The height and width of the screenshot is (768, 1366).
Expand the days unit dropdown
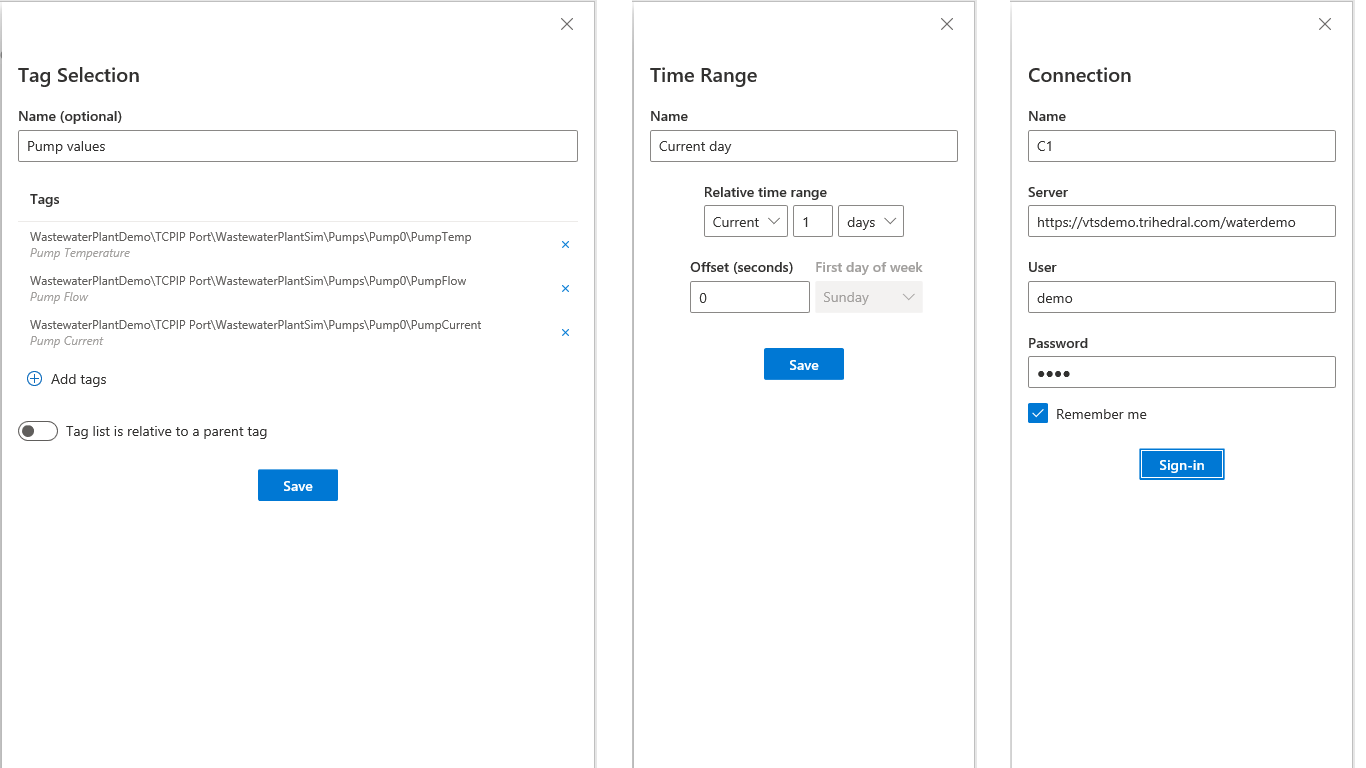tap(870, 221)
